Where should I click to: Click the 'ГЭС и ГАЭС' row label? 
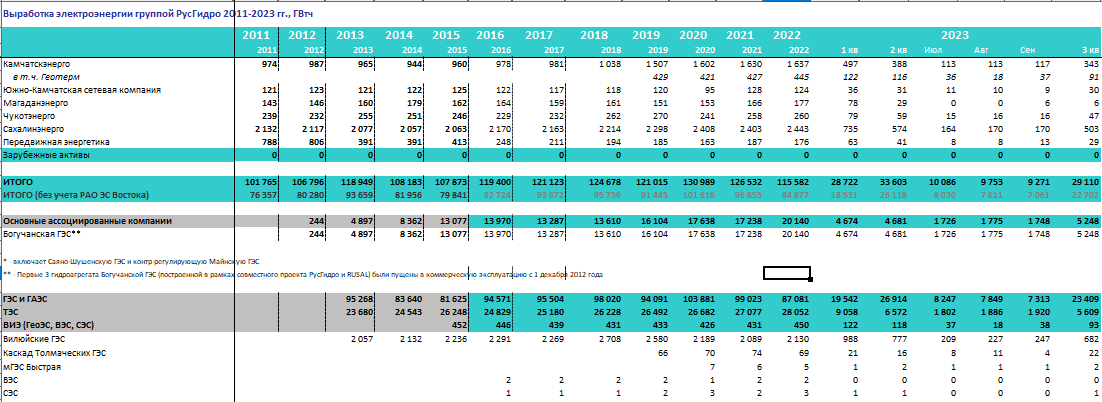[25, 299]
